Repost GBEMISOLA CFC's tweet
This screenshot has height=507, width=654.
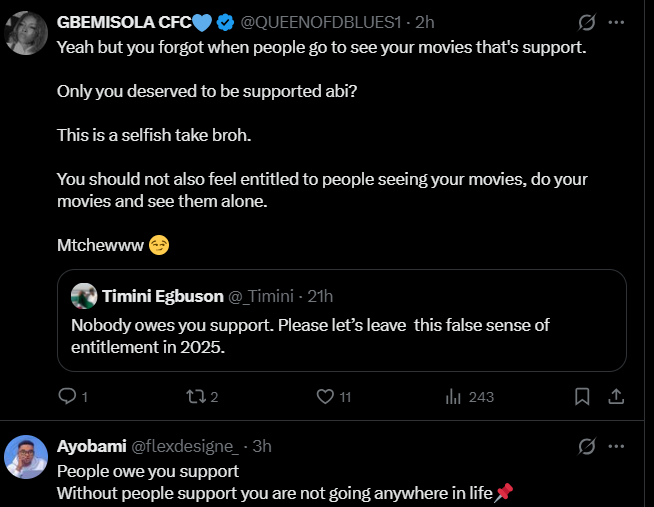tap(195, 397)
